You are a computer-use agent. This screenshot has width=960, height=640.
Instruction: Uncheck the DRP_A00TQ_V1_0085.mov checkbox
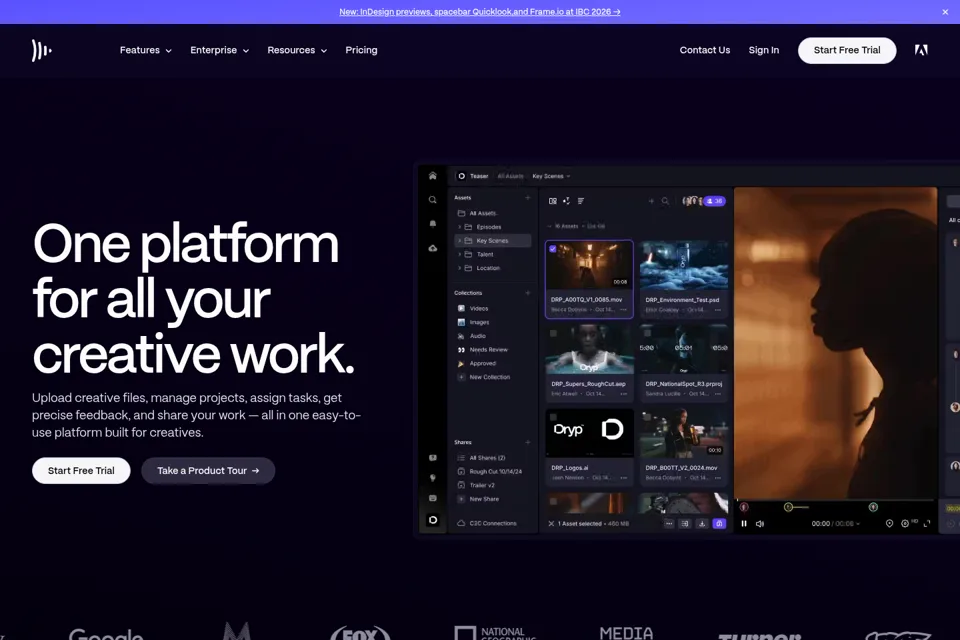(x=553, y=249)
